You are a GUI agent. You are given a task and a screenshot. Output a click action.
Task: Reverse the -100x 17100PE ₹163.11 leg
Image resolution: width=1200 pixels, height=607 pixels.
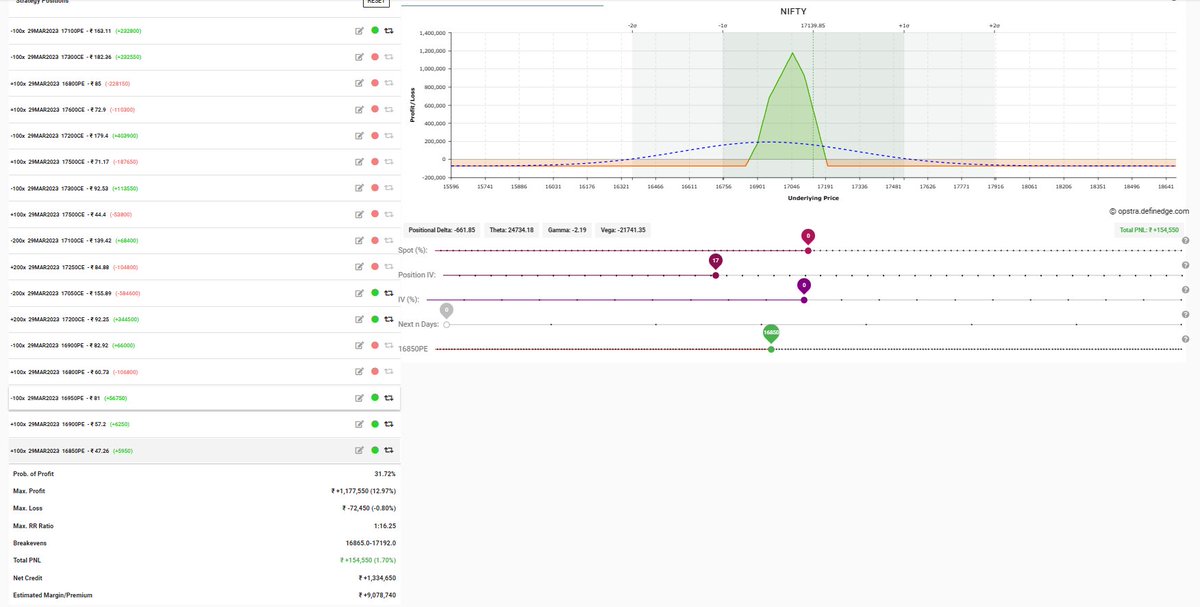(x=389, y=31)
